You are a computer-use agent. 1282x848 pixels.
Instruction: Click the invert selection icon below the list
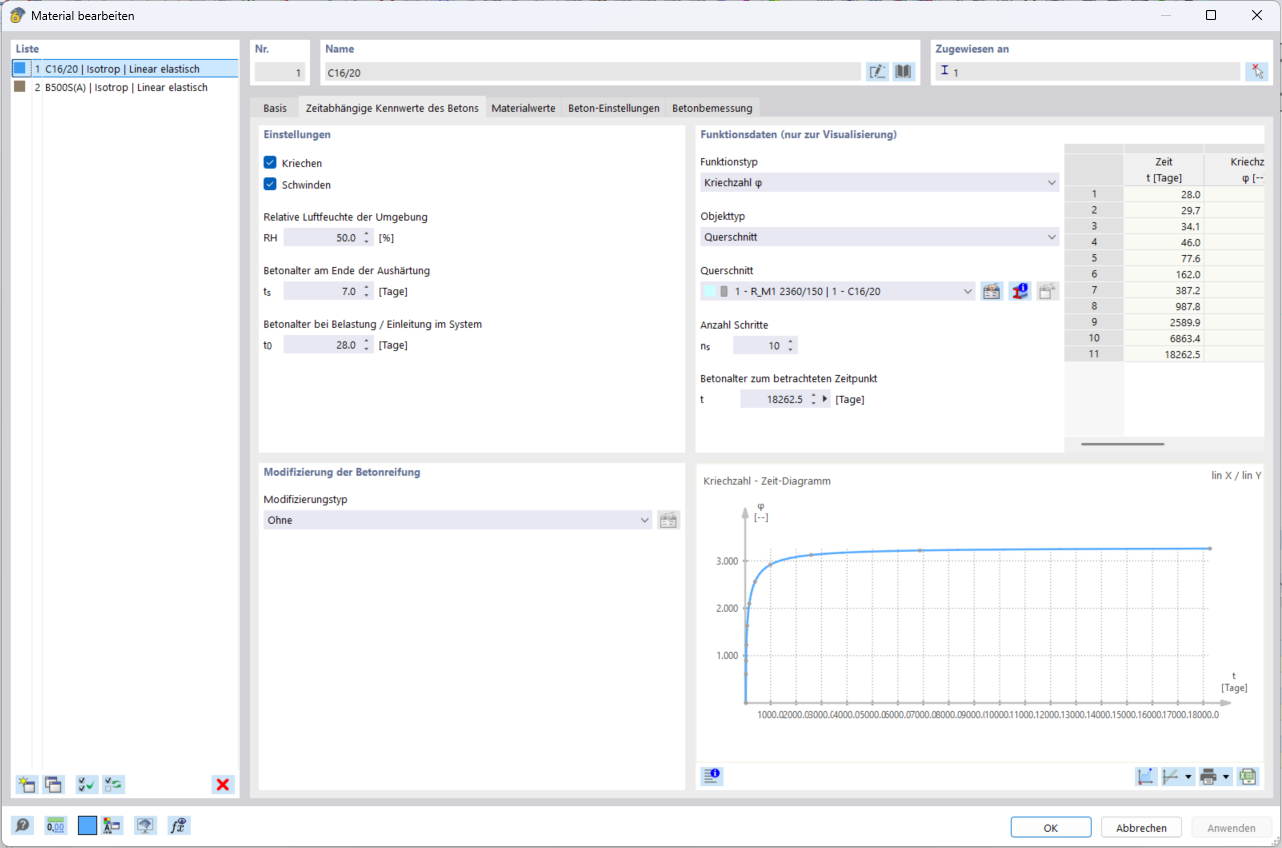pos(114,785)
